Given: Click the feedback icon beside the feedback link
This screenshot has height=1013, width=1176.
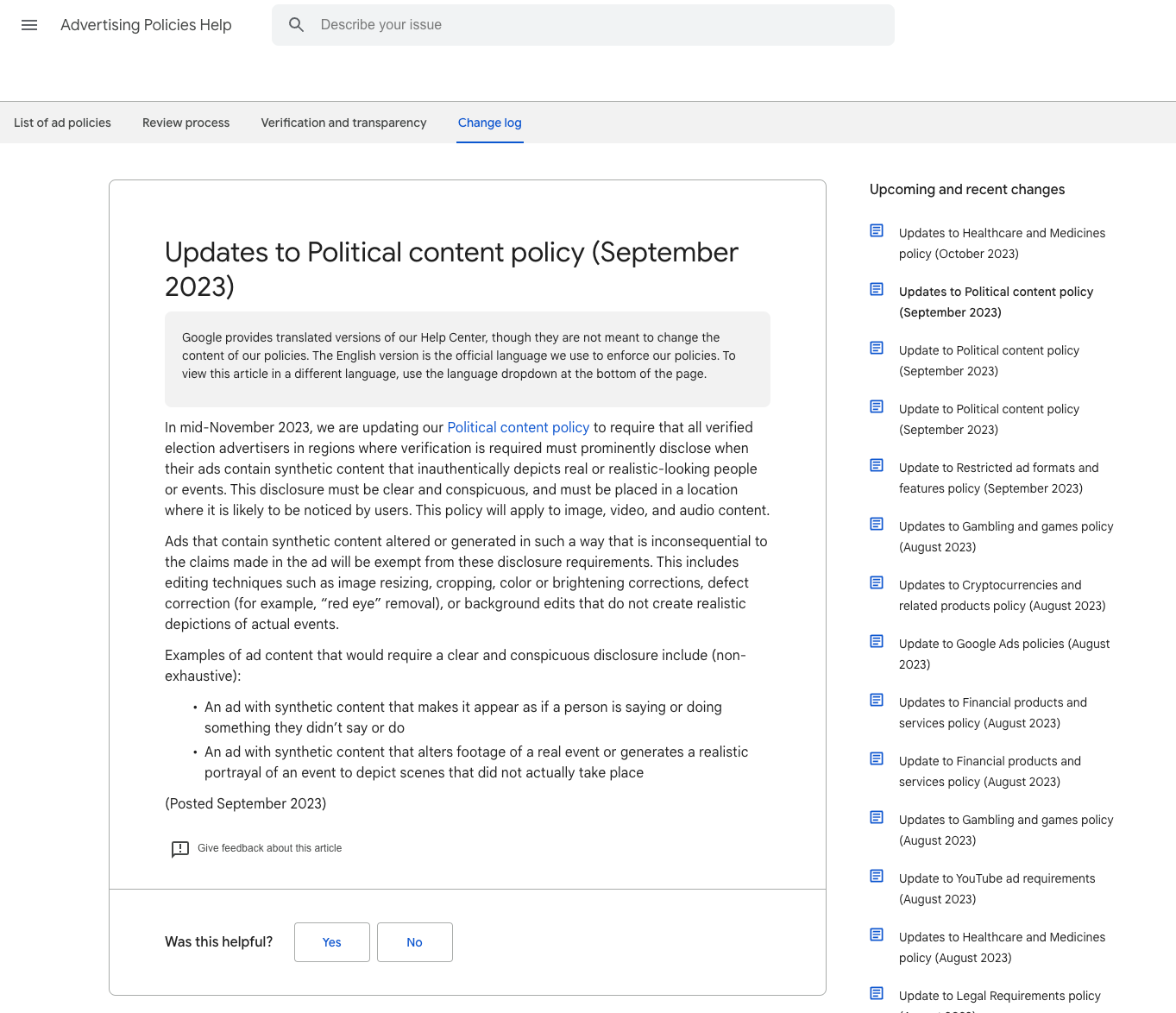Looking at the screenshot, I should pos(180,849).
